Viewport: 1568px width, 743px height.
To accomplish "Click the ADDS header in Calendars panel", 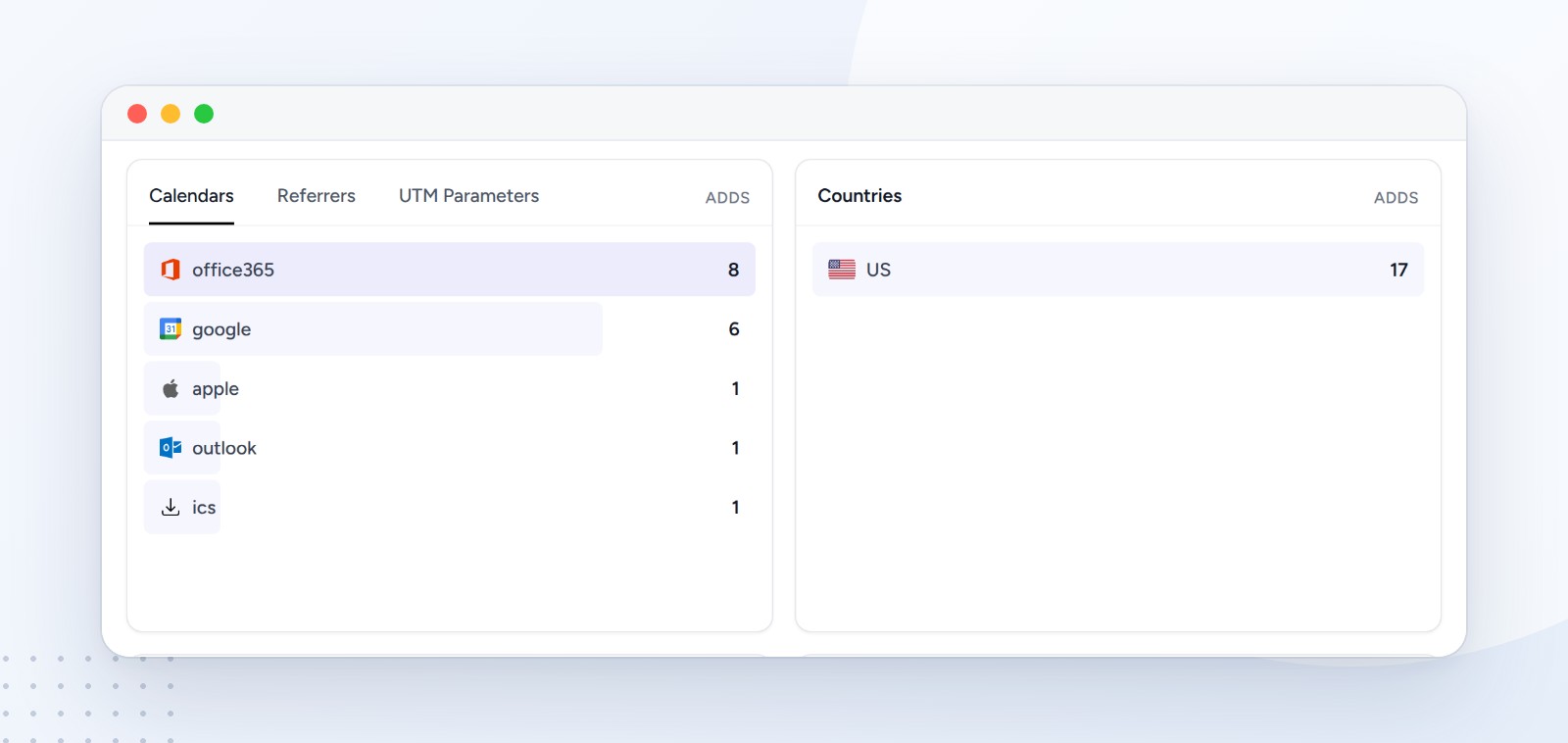I will click(727, 198).
